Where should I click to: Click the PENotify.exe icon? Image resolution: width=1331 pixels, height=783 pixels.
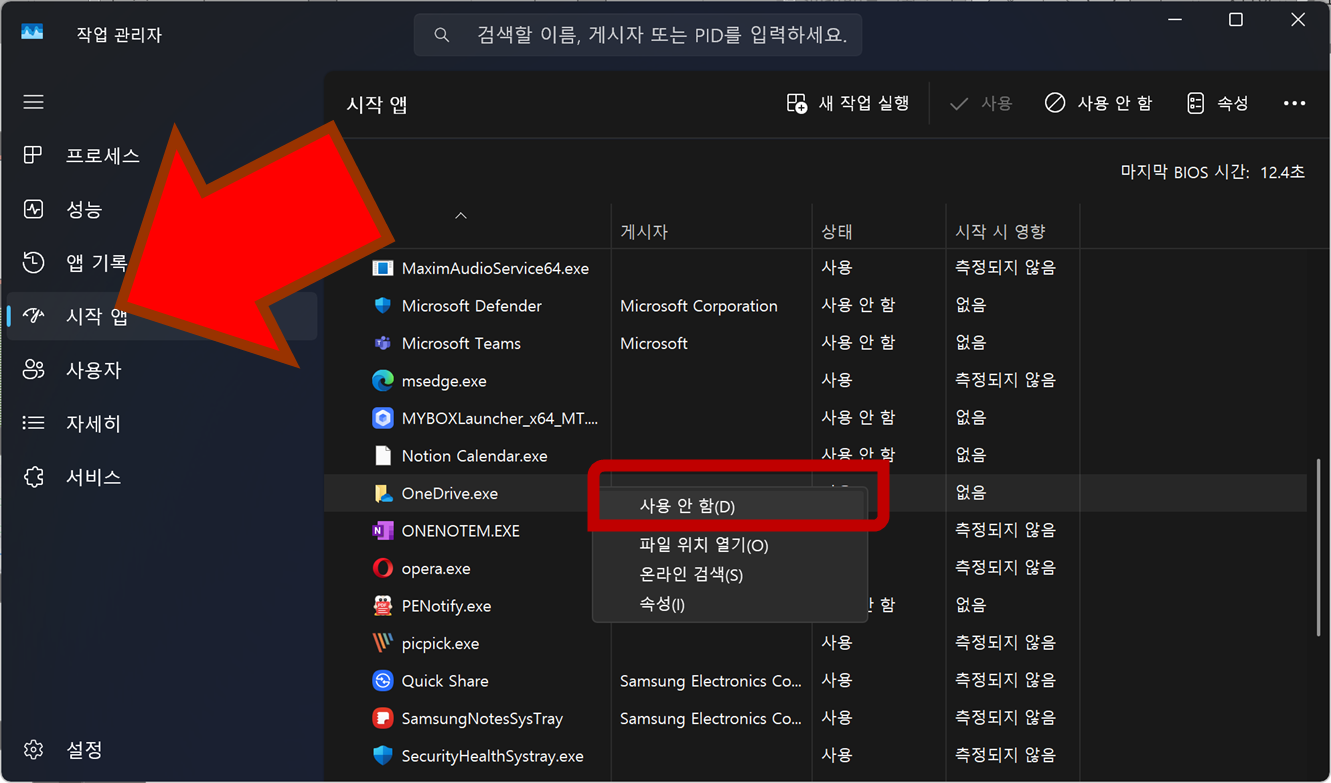click(383, 606)
